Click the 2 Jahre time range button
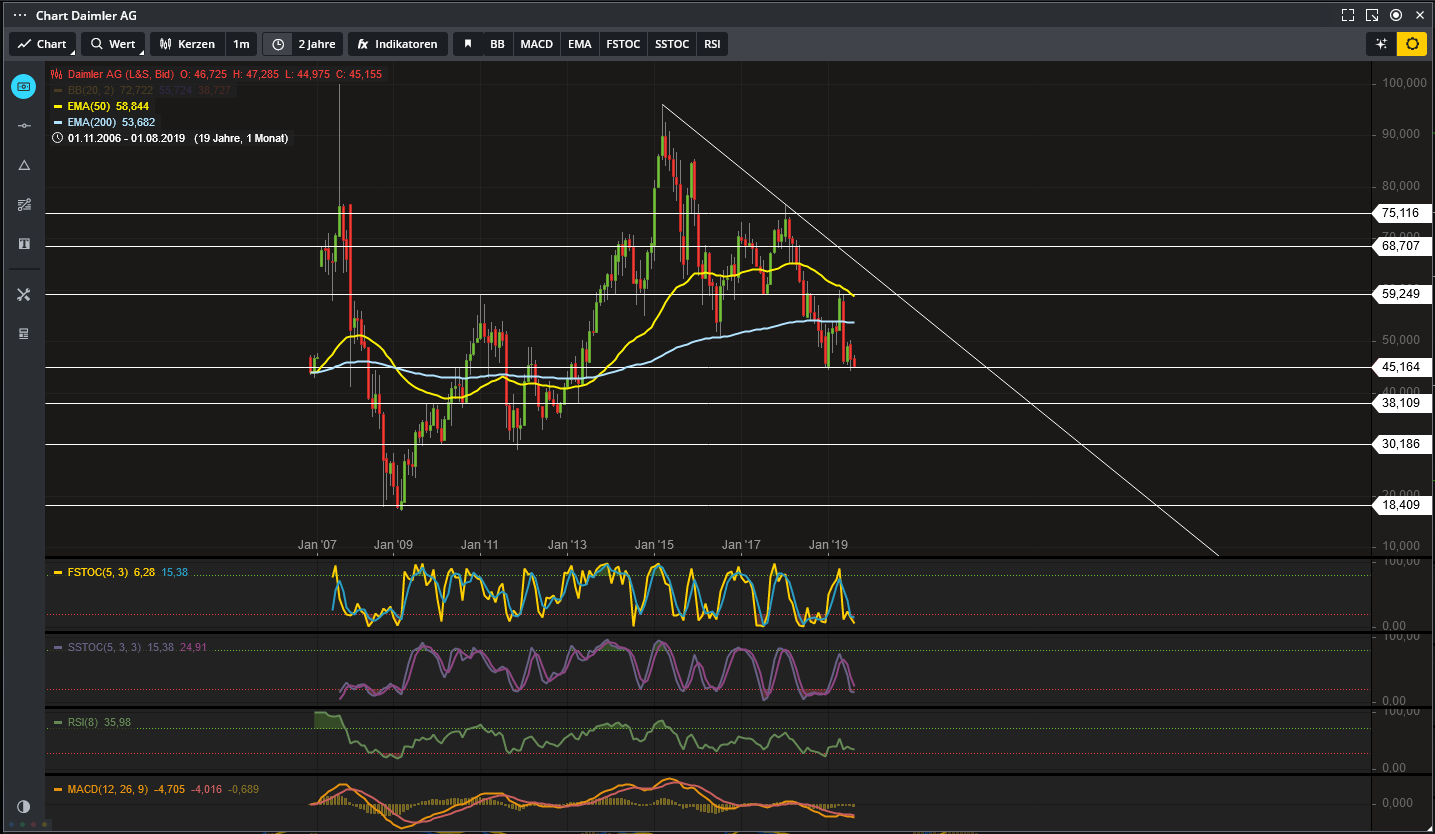The width and height of the screenshot is (1435, 834). click(x=316, y=44)
